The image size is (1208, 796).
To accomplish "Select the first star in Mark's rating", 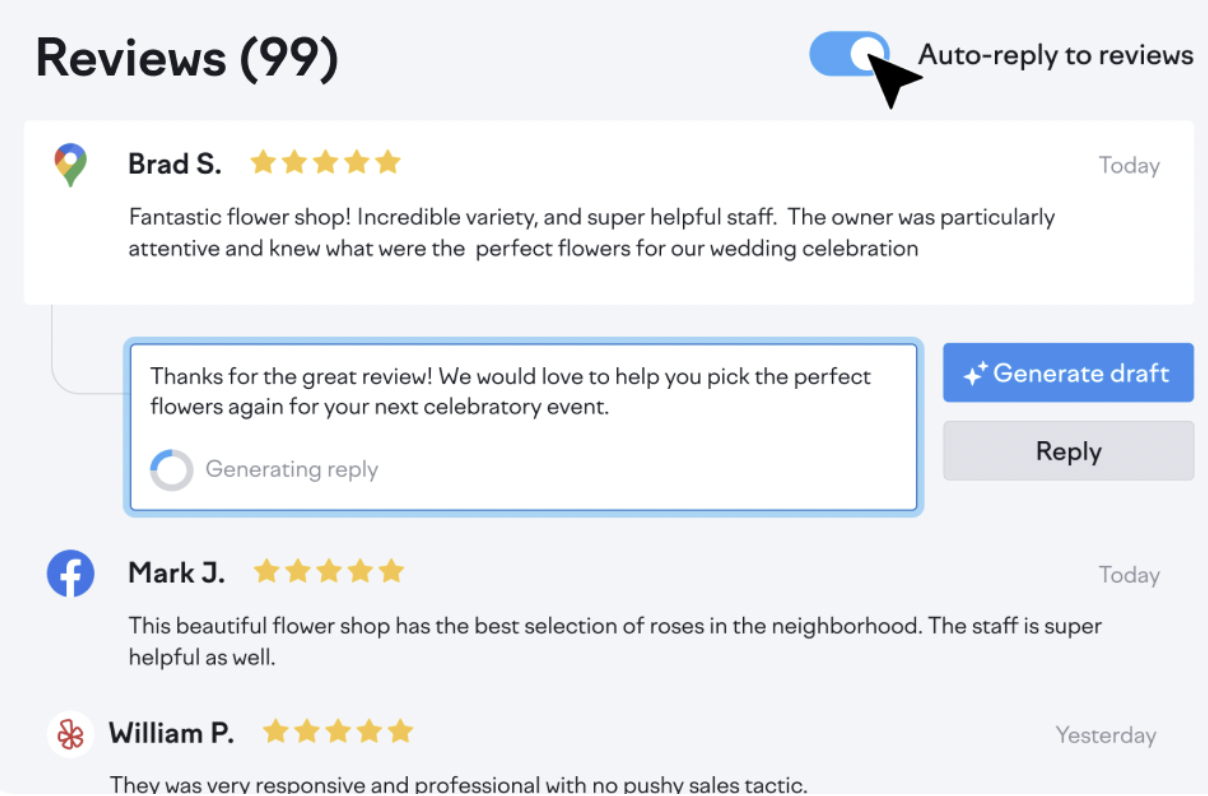I will click(x=266, y=571).
